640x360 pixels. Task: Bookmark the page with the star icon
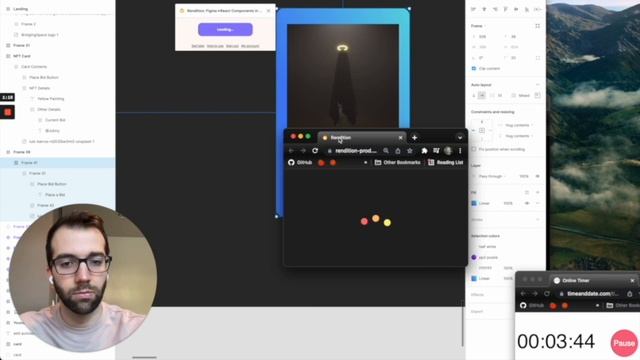[x=409, y=151]
